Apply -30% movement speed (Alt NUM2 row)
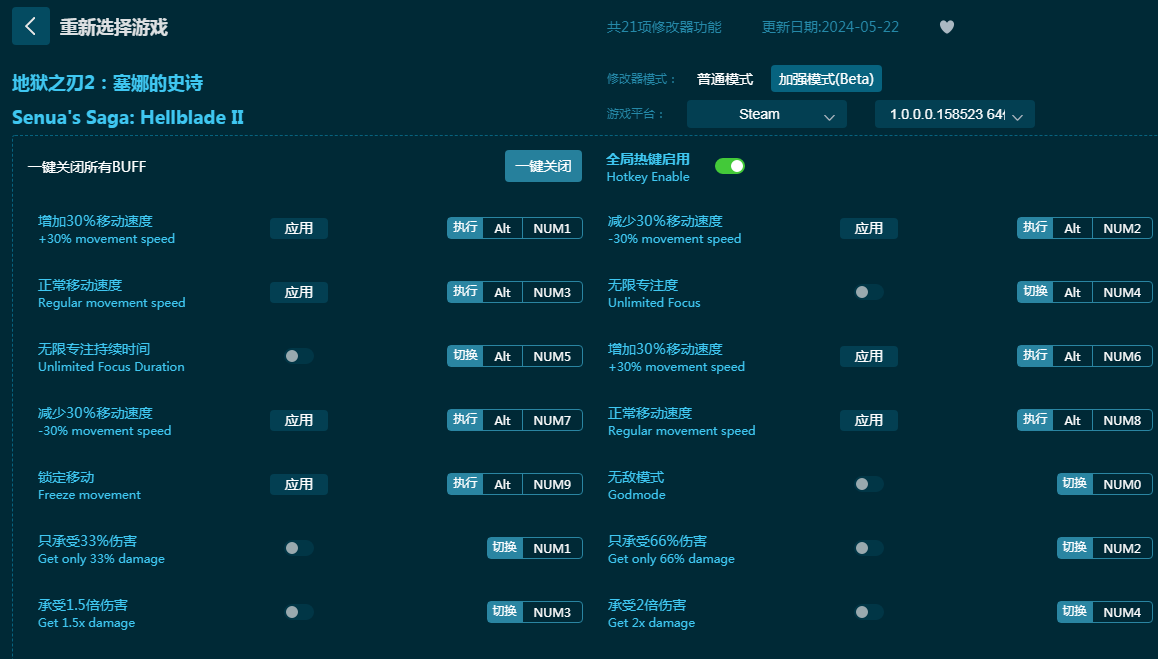 click(868, 228)
